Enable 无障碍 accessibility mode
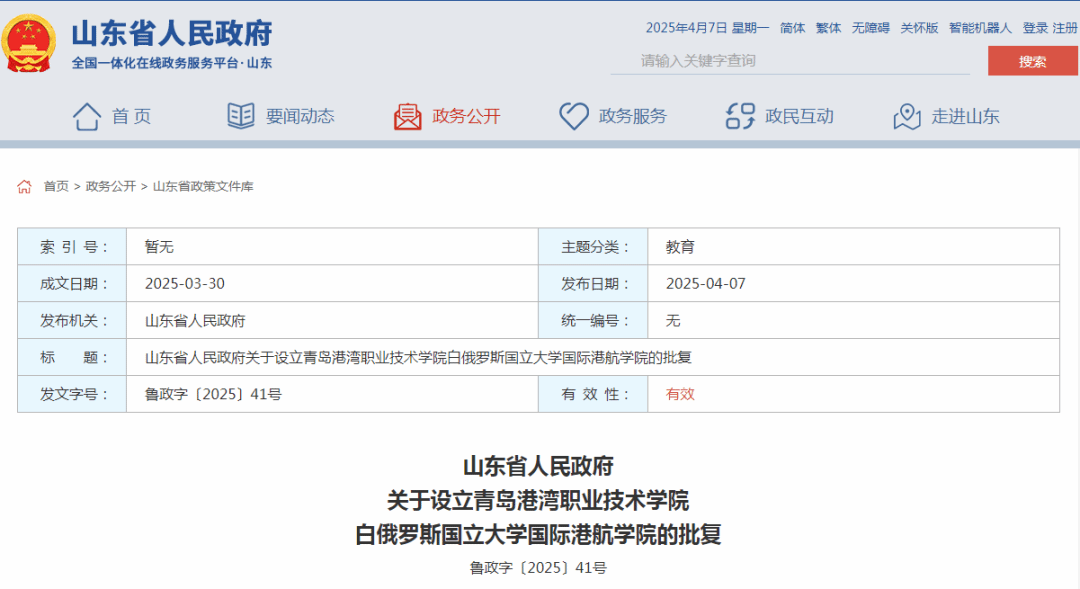Image resolution: width=1080 pixels, height=589 pixels. click(870, 28)
